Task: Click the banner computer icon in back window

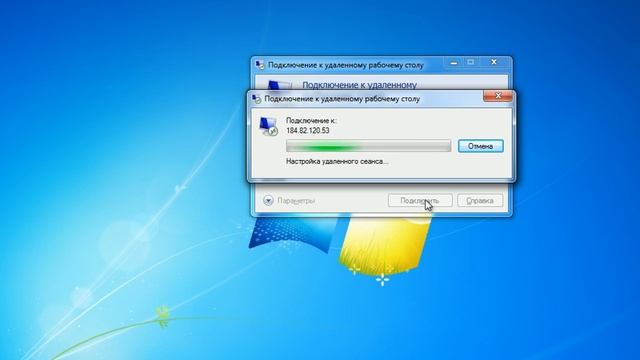Action: click(279, 85)
